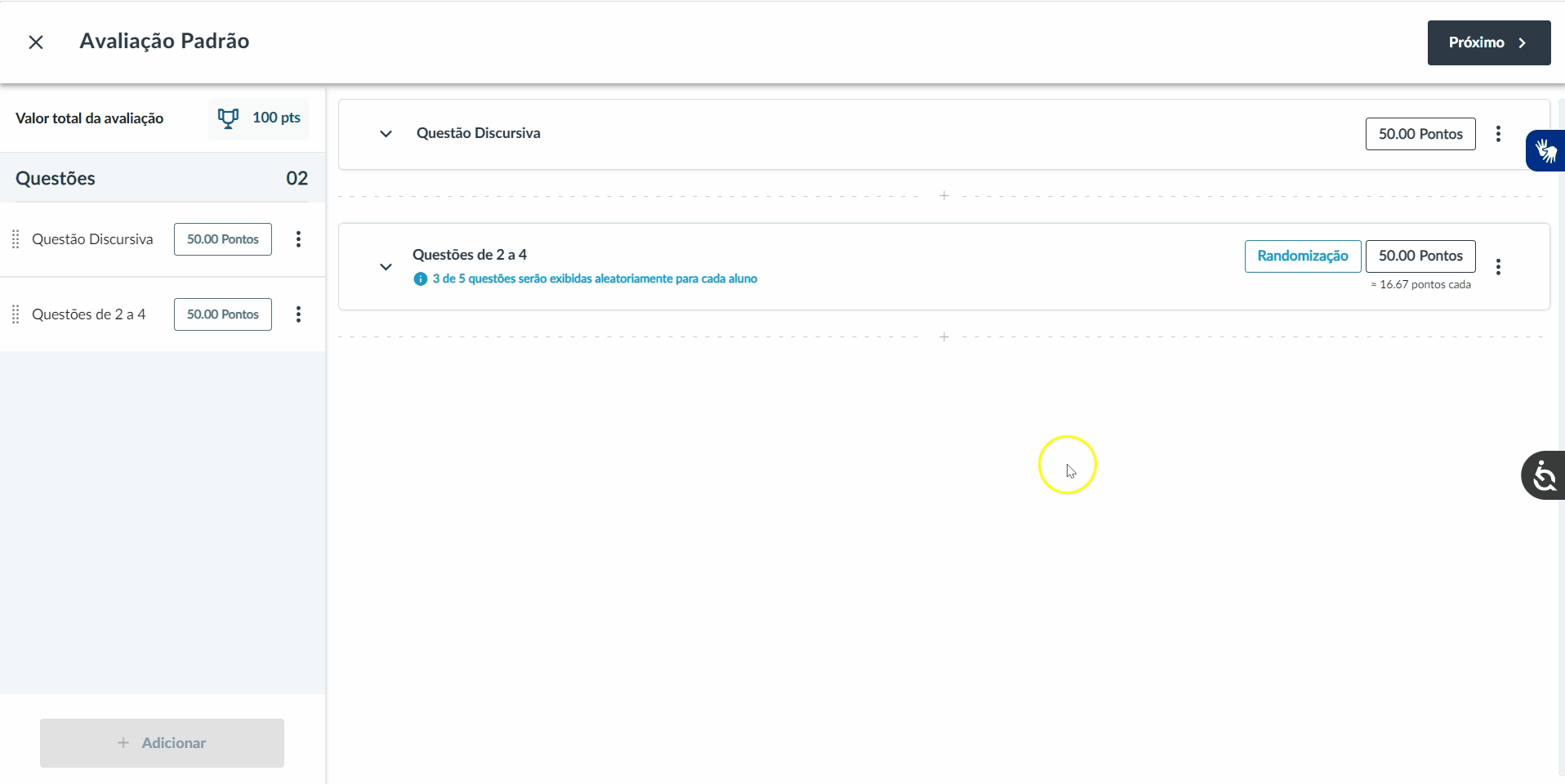This screenshot has height=784, width=1565.
Task: Click the 100 pts total value
Action: pyautogui.click(x=276, y=118)
